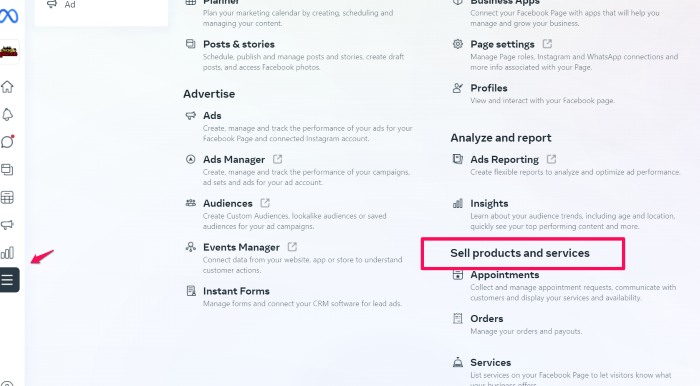Open Insights under Analyze and report
The height and width of the screenshot is (386, 700).
[489, 203]
